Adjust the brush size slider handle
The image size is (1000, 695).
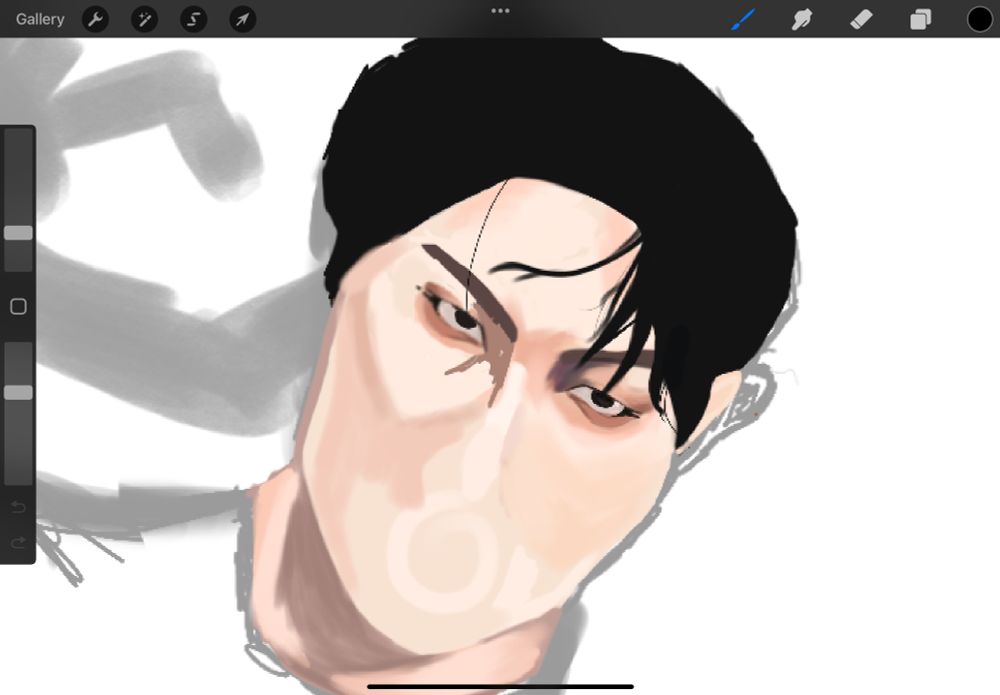[18, 233]
